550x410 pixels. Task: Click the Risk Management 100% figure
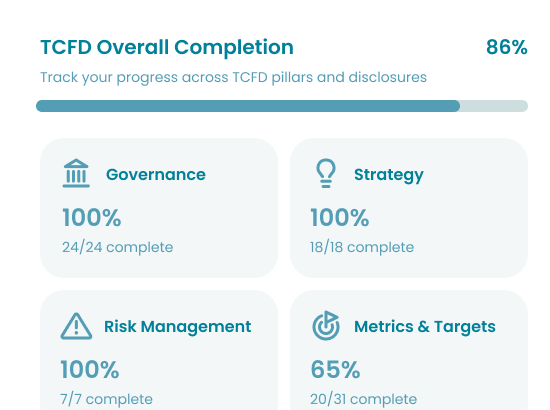(90, 369)
